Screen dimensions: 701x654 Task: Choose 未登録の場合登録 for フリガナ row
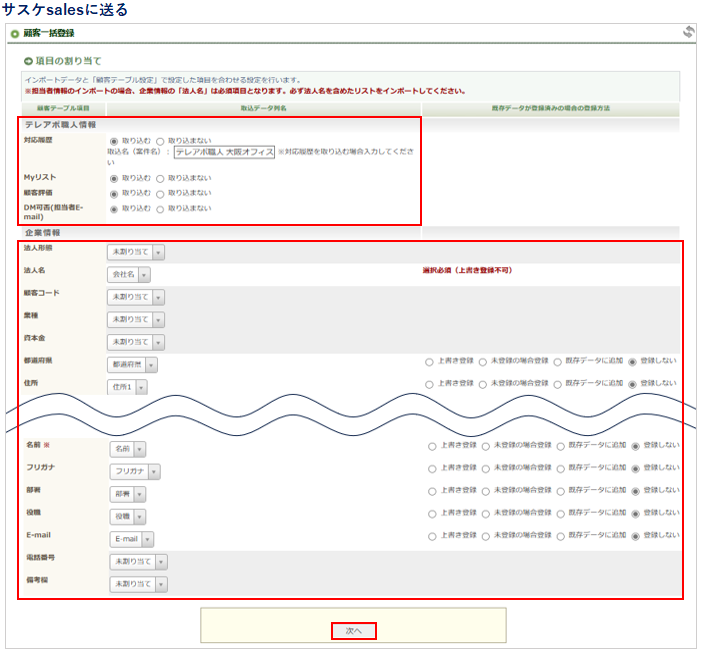point(486,469)
